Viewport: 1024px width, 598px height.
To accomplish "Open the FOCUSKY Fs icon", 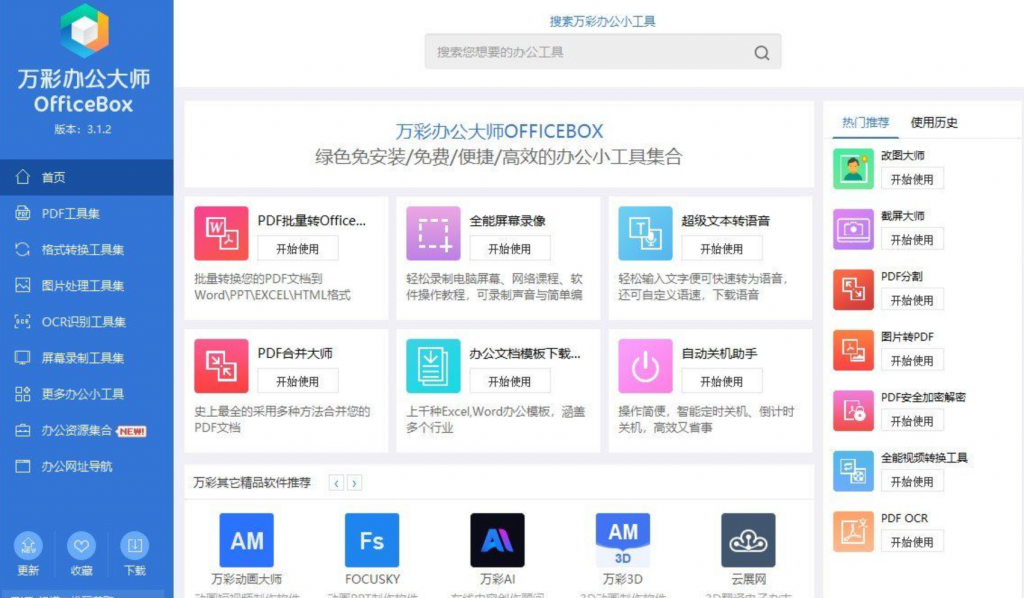I will [372, 540].
